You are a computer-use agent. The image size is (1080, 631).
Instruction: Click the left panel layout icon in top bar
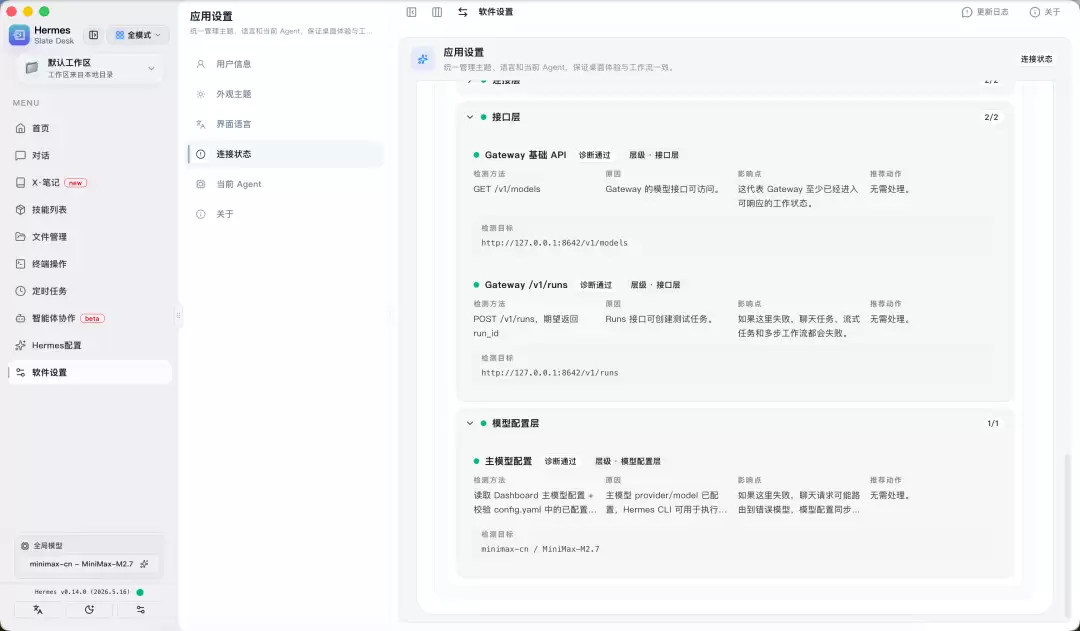pyautogui.click(x=411, y=12)
